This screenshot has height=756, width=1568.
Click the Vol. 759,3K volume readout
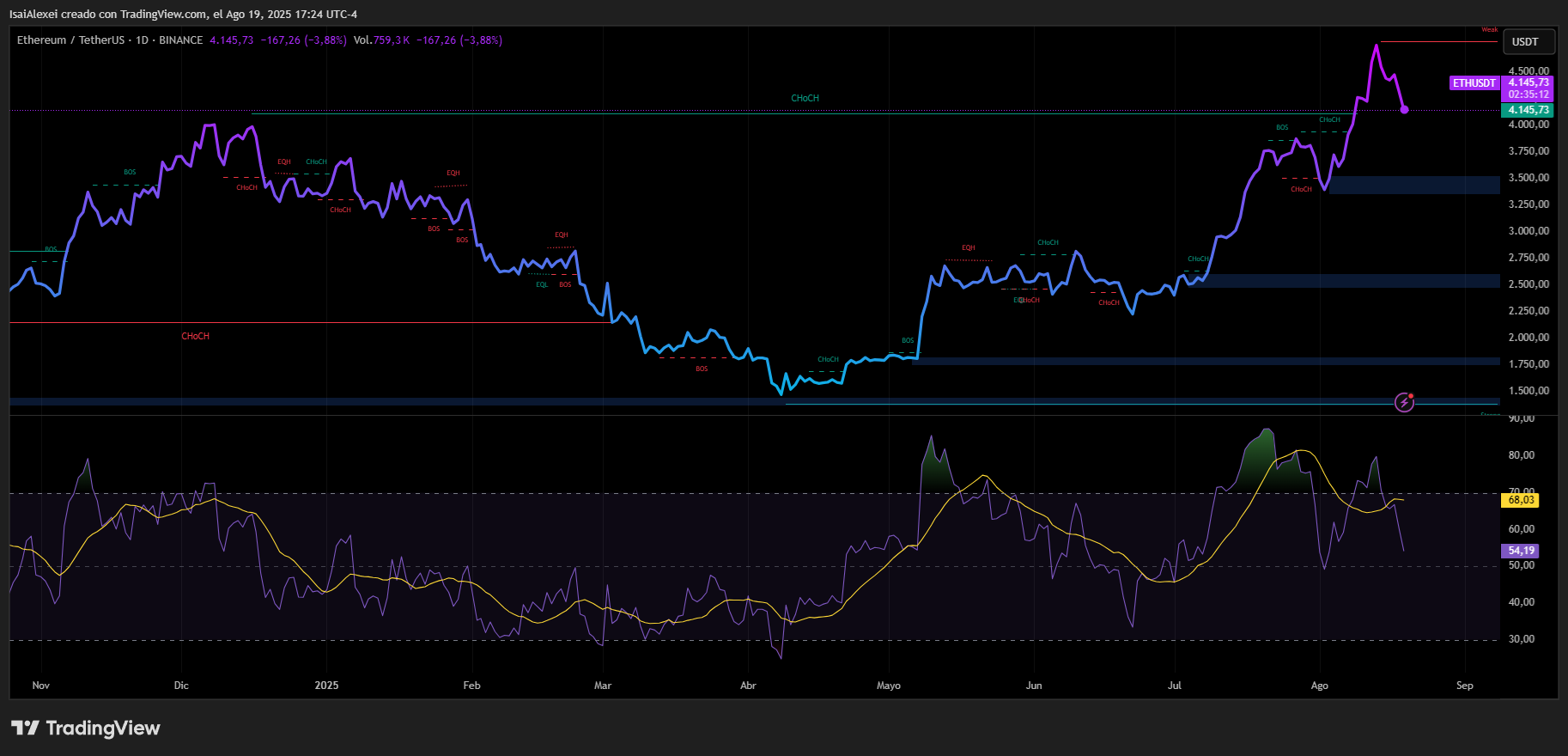[381, 40]
